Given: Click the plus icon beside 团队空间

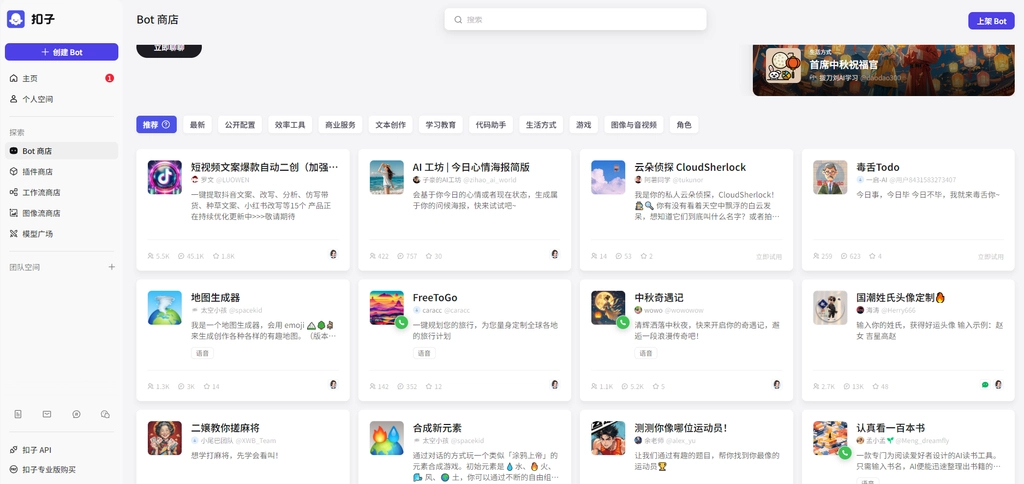Looking at the screenshot, I should pos(112,267).
